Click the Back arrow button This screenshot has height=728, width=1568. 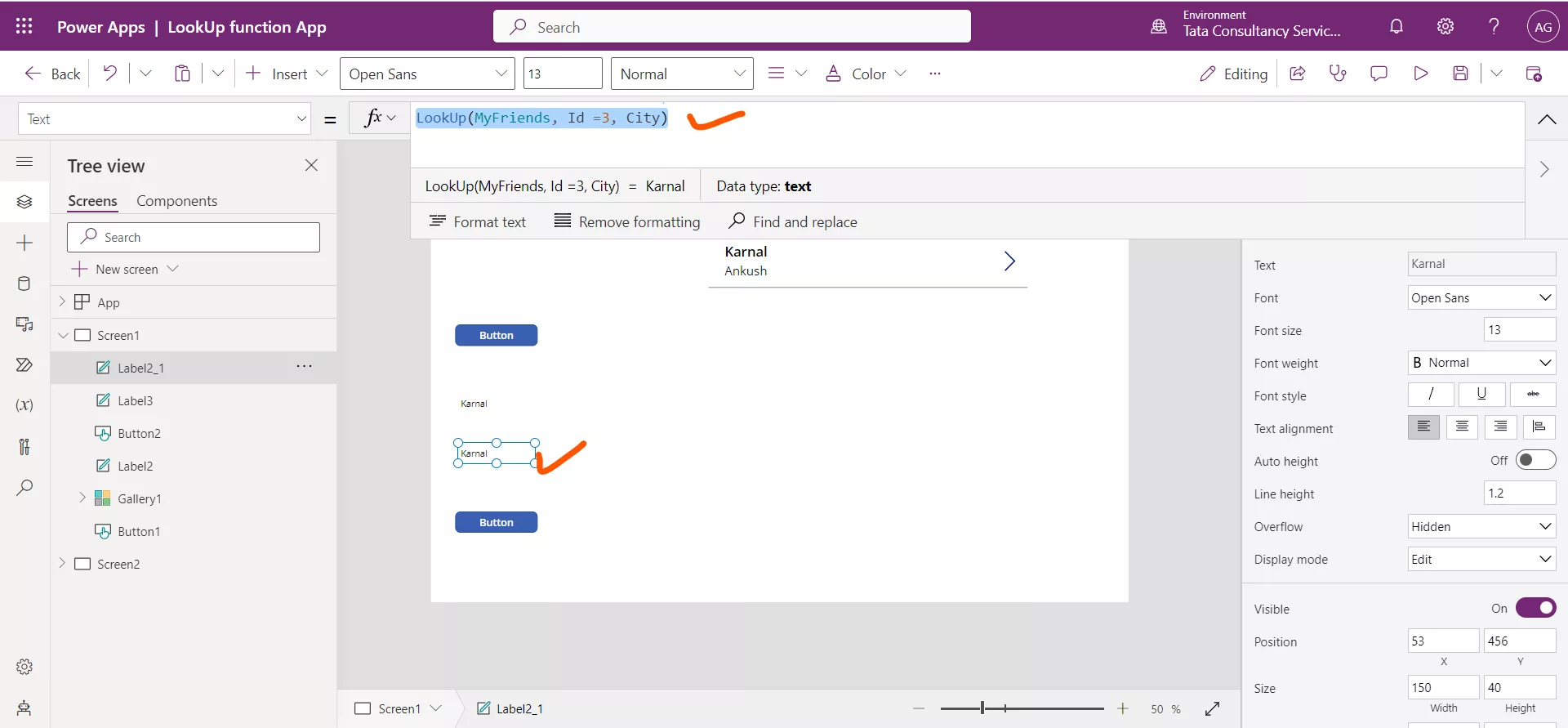tap(52, 74)
